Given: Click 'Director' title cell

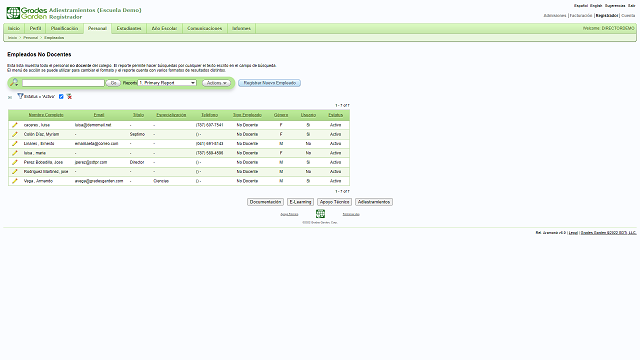Looking at the screenshot, I should pyautogui.click(x=137, y=162).
